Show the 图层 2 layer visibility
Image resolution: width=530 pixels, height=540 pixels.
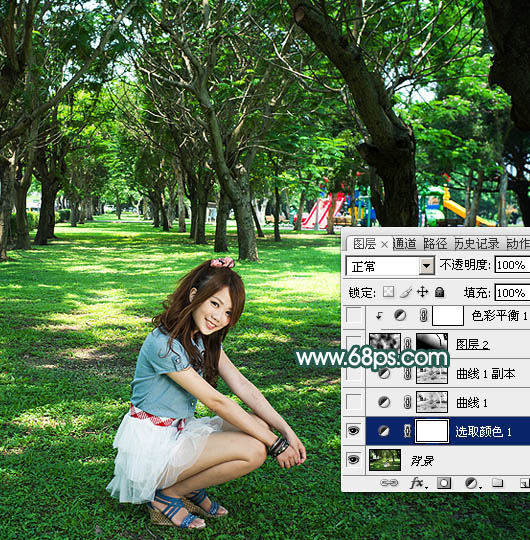tap(354, 344)
